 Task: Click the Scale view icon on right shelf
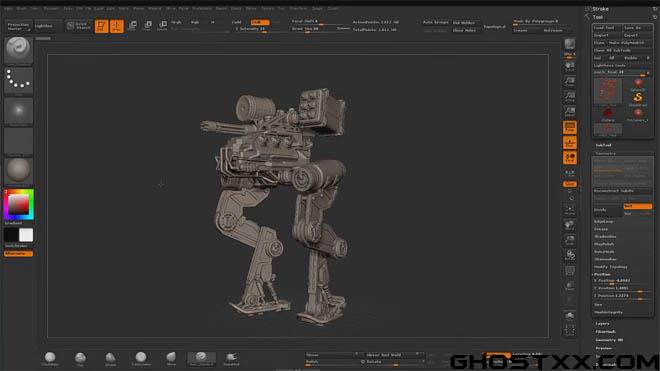tap(570, 240)
